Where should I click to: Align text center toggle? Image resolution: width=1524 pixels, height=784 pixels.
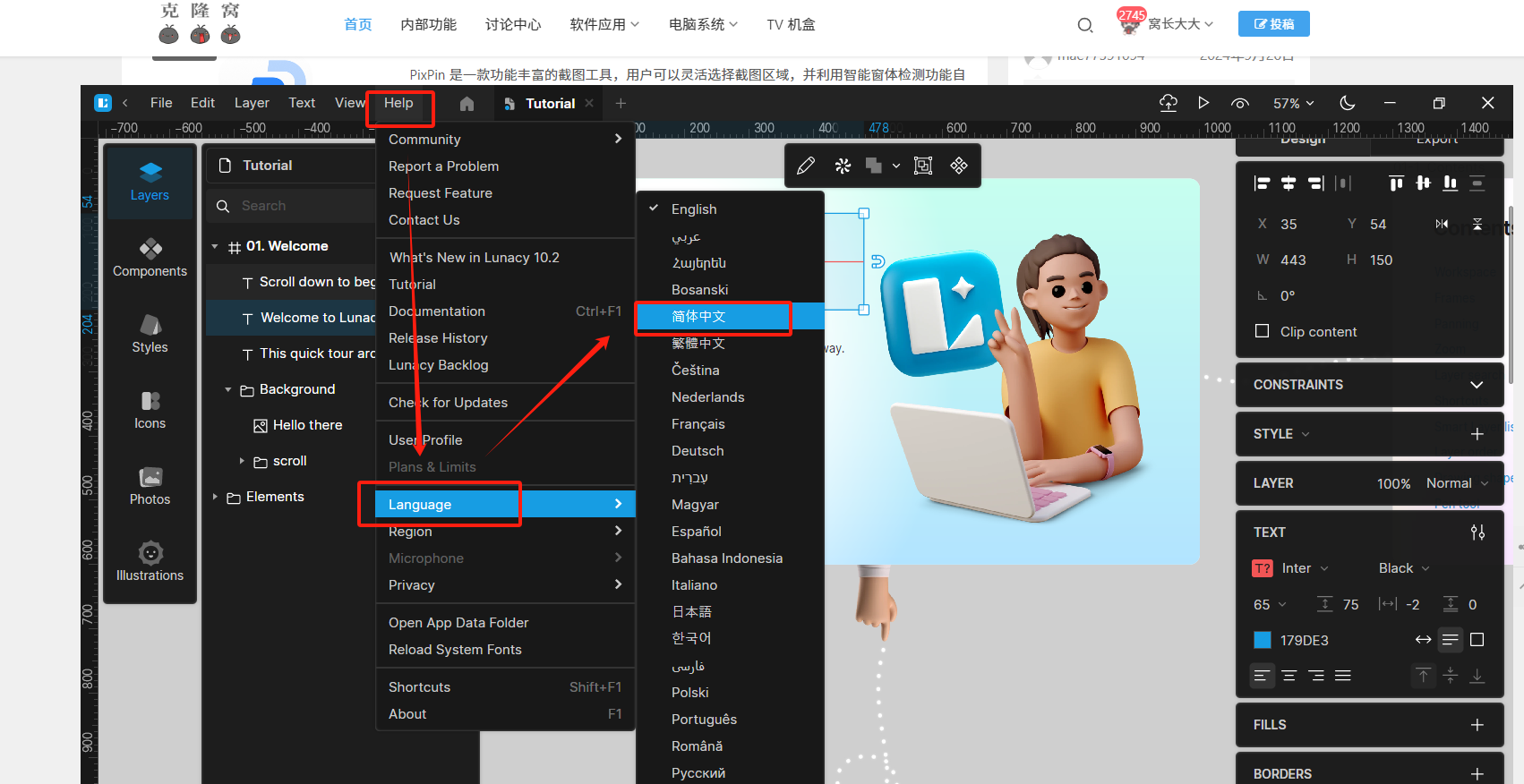click(x=1289, y=676)
